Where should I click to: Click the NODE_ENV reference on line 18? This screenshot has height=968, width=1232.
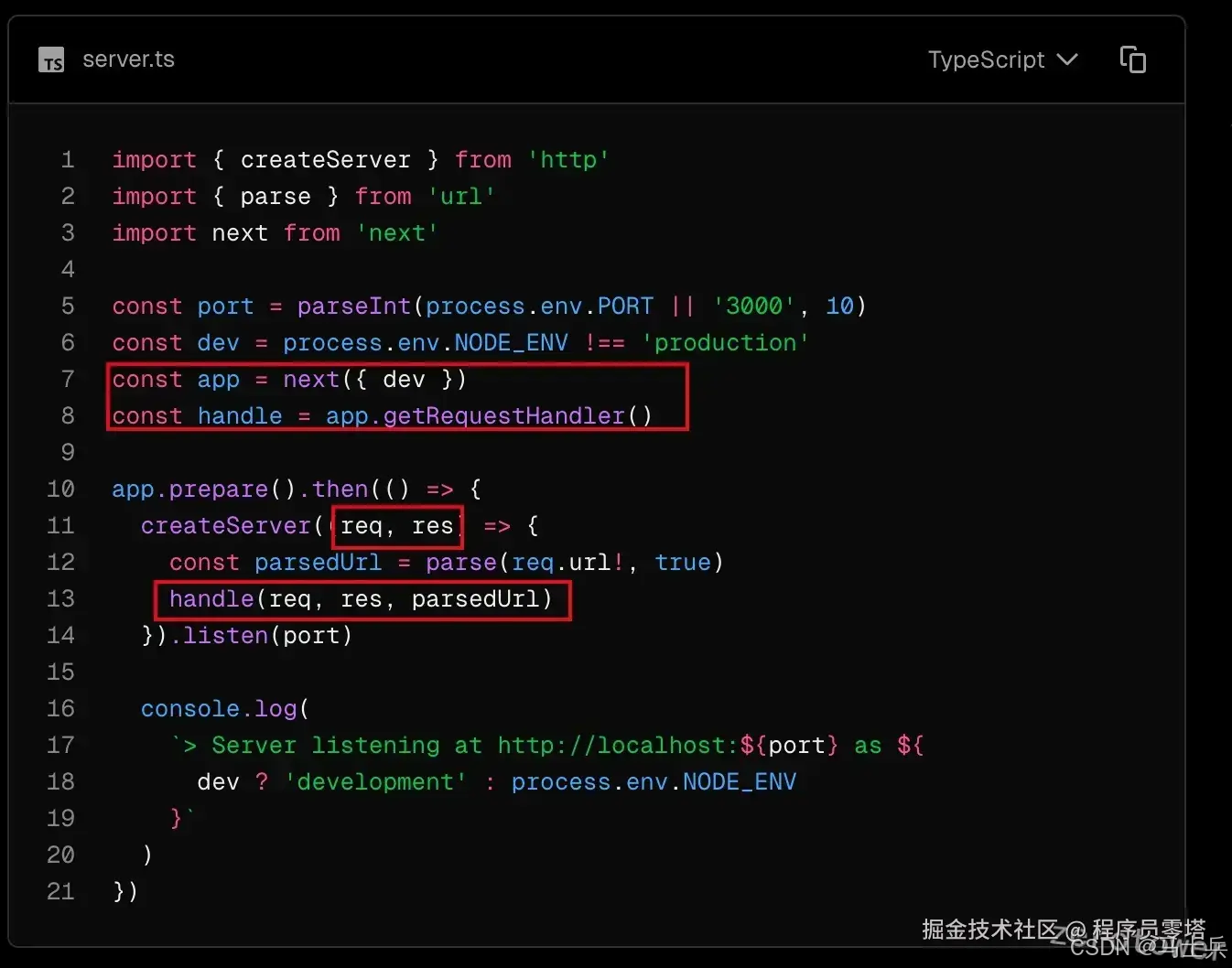point(738,781)
